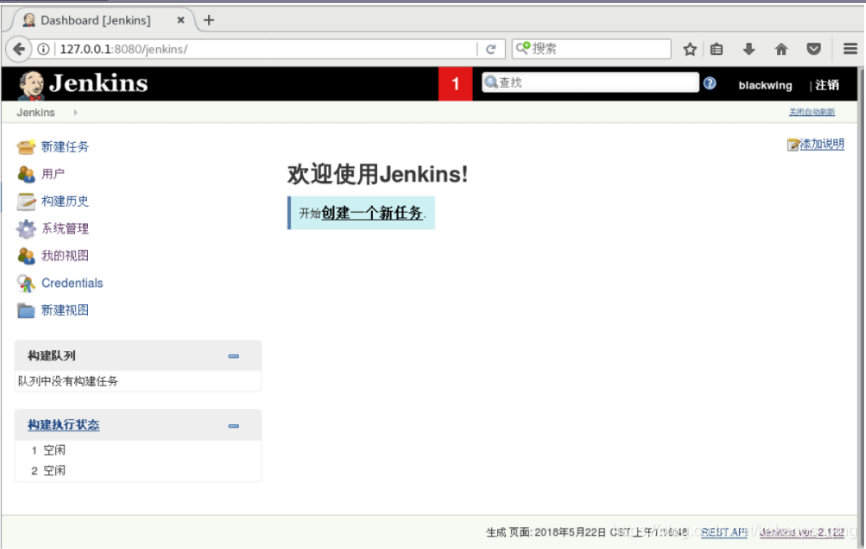Viewport: 866px width, 549px height.
Task: Click the 新建任务 new item icon
Action: [26, 147]
